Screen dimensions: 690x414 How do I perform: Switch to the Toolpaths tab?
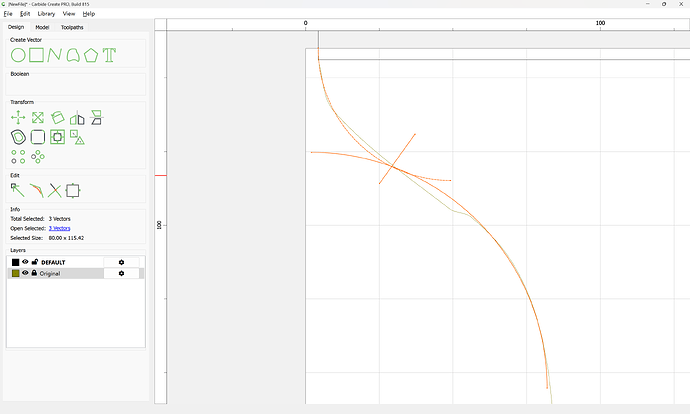point(73,27)
